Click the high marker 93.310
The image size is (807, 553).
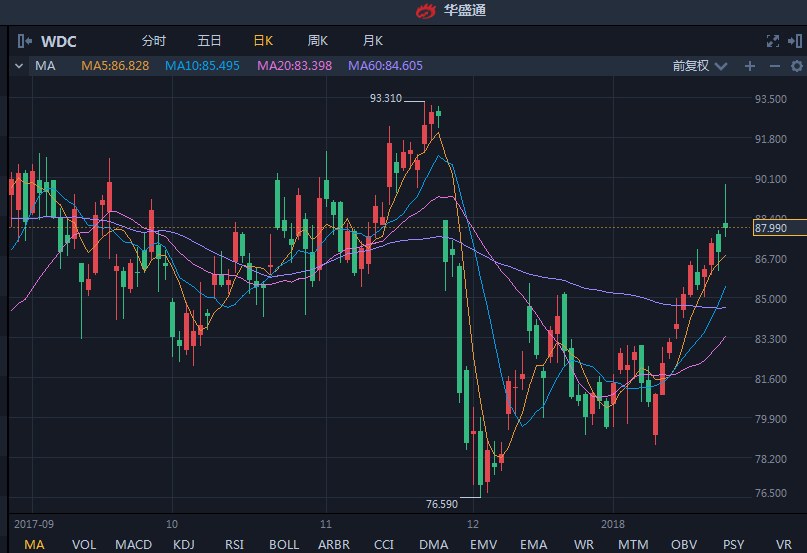385,98
